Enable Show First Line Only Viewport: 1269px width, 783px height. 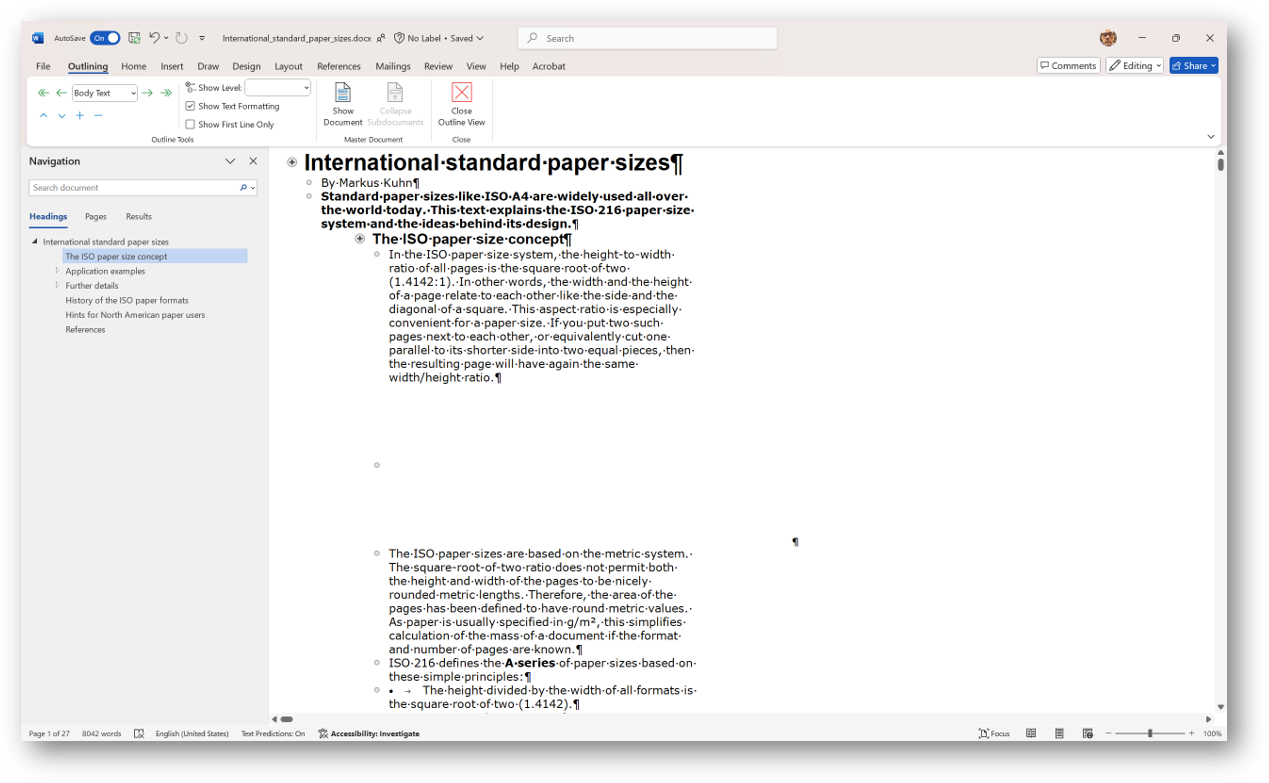[x=190, y=124]
